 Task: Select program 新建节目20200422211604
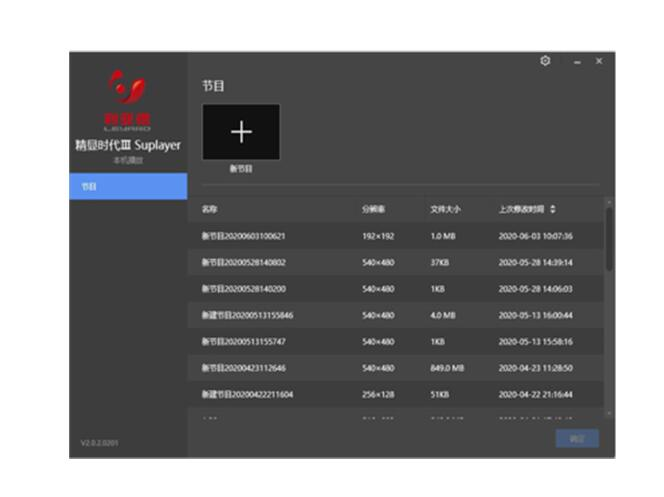point(247,394)
